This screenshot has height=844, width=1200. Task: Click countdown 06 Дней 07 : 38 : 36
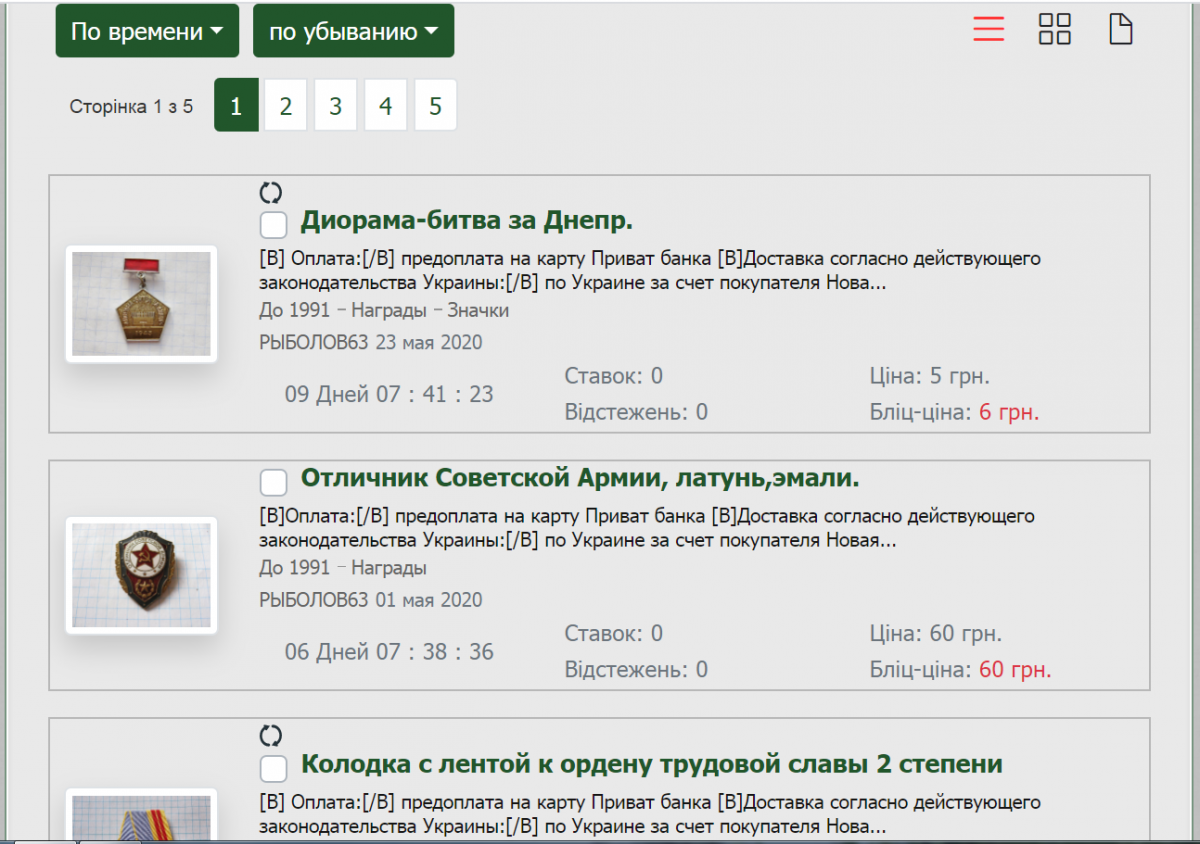click(x=389, y=652)
